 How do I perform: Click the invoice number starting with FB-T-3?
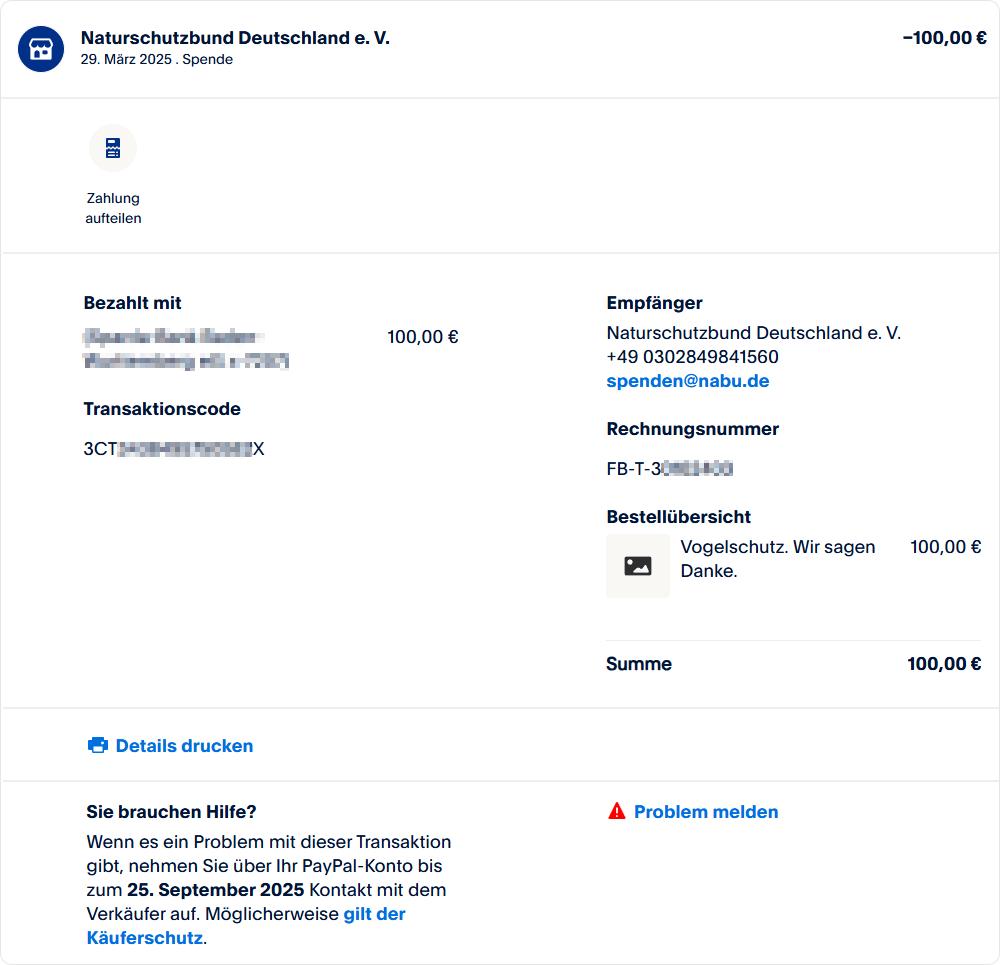pos(670,469)
